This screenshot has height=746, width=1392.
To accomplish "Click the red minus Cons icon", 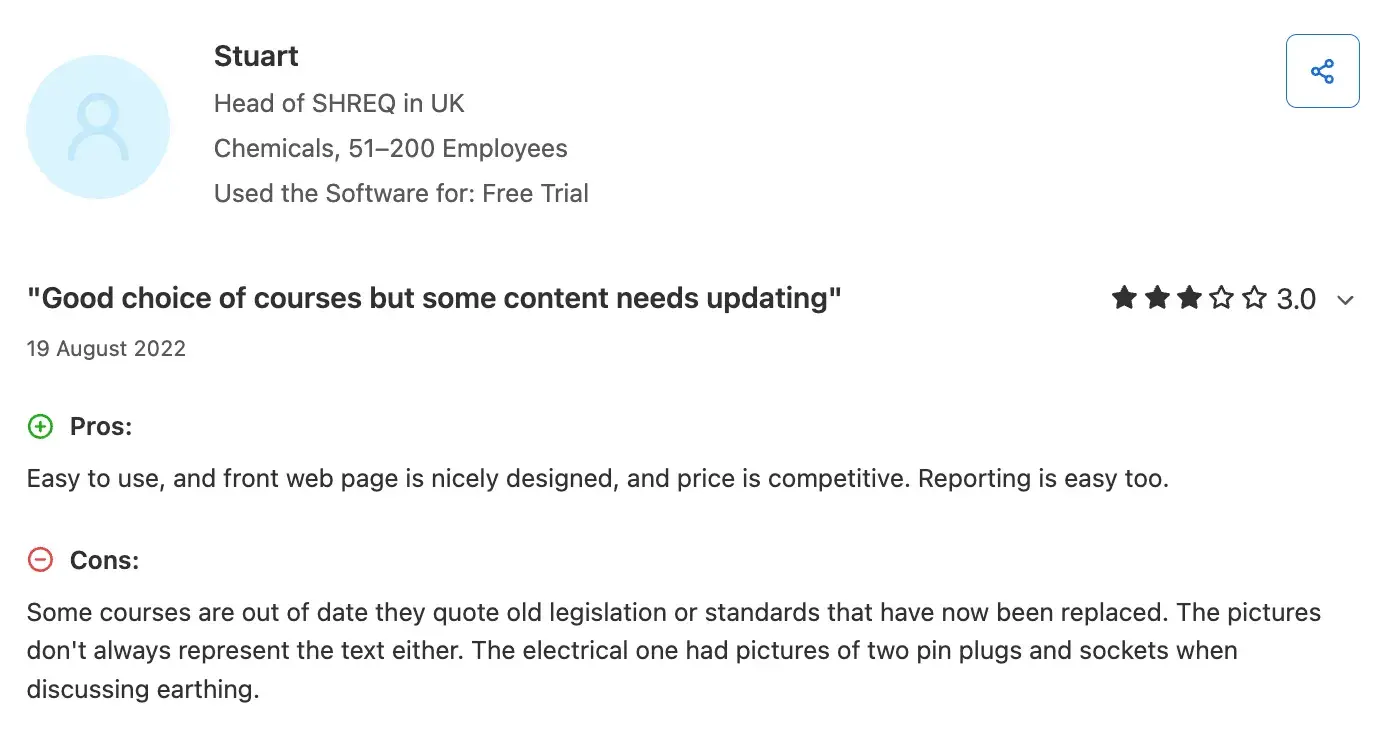I will (x=40, y=560).
